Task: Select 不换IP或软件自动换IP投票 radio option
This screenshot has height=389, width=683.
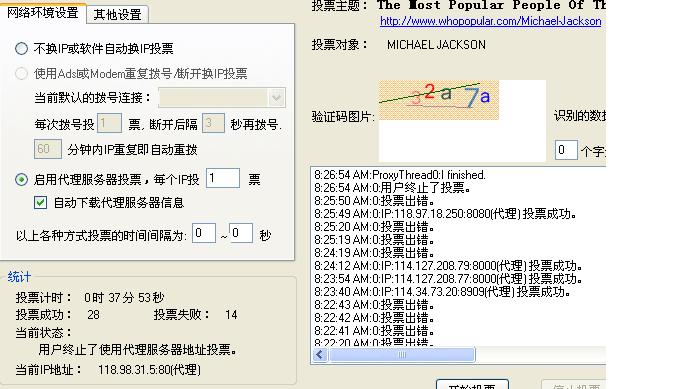Action: coord(21,48)
